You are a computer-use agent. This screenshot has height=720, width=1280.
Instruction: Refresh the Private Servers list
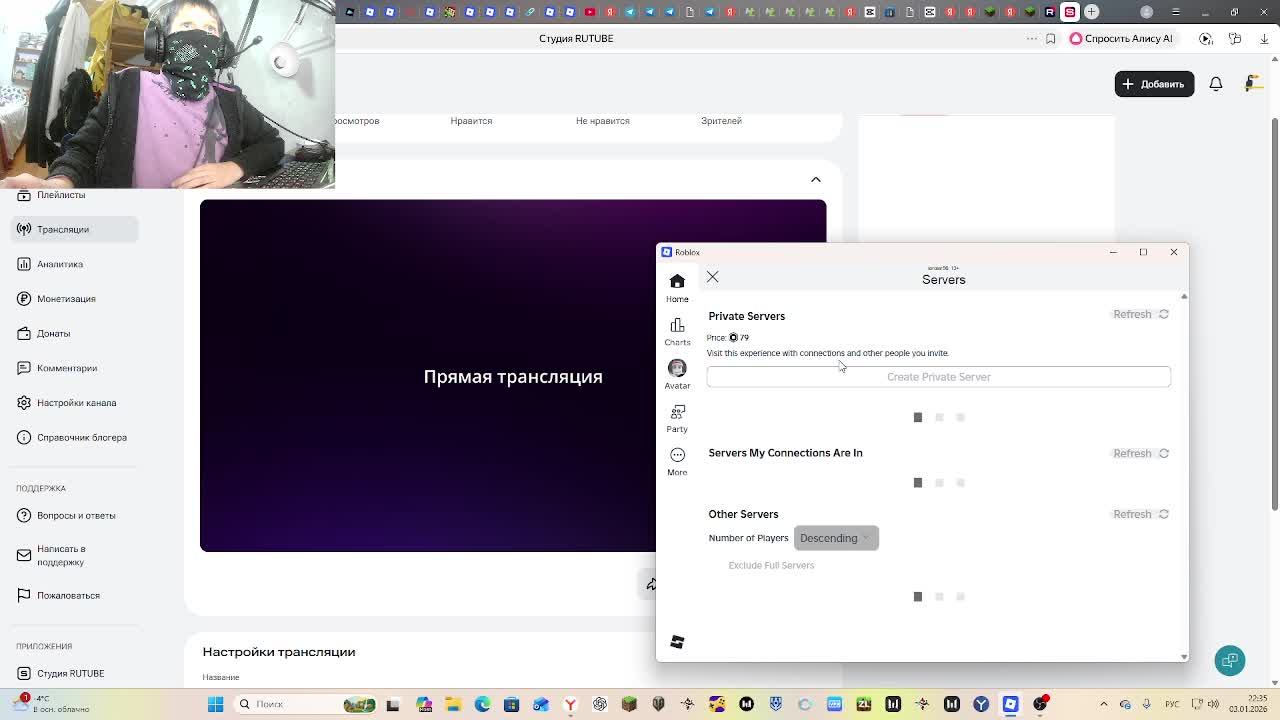point(1141,314)
